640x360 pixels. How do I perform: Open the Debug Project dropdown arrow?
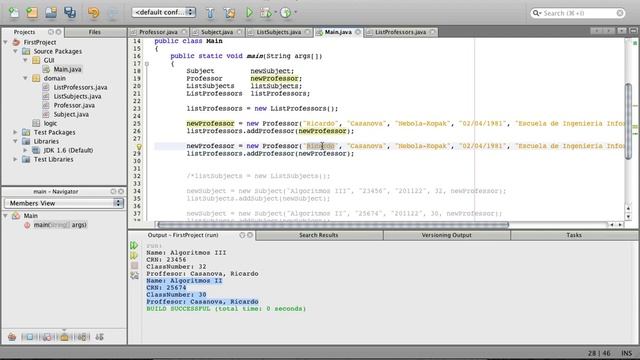276,13
